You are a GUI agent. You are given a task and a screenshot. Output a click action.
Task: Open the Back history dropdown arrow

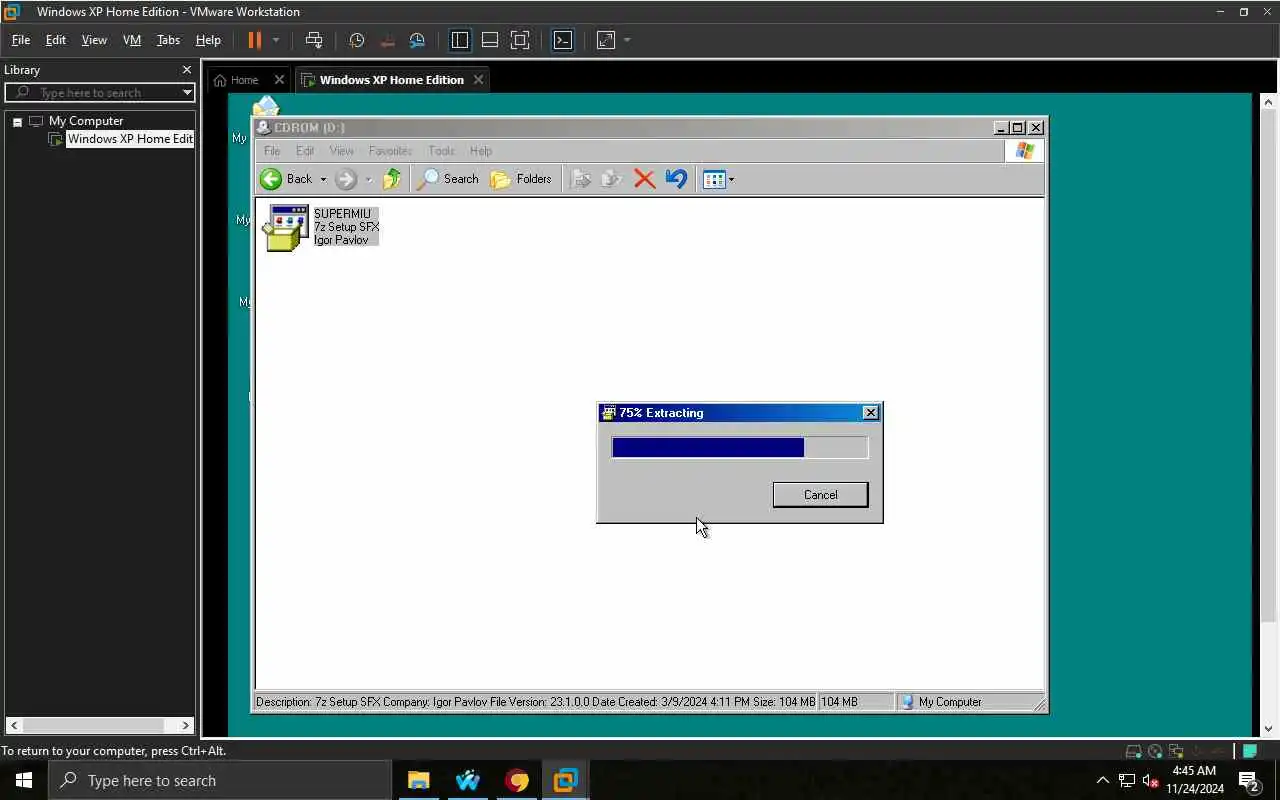(323, 179)
